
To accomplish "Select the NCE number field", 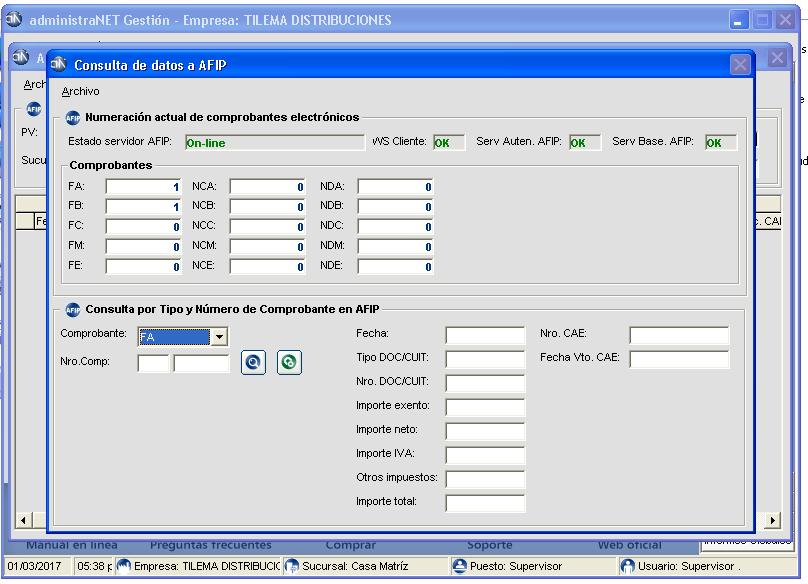I will tap(267, 266).
